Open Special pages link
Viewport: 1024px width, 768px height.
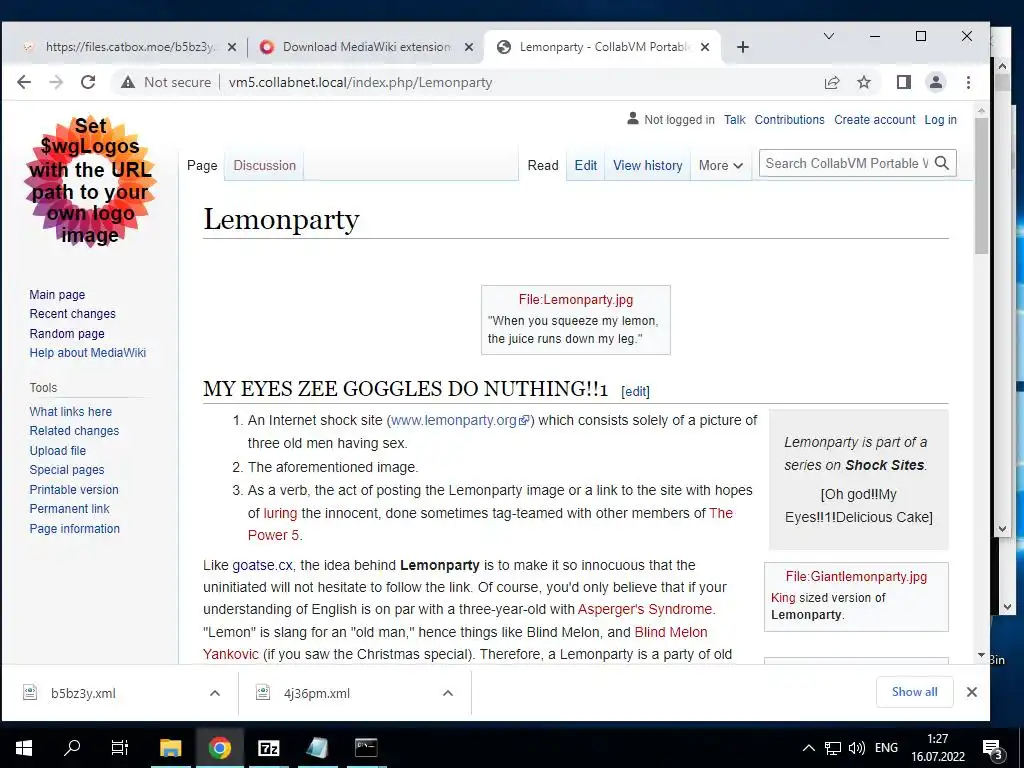point(67,470)
